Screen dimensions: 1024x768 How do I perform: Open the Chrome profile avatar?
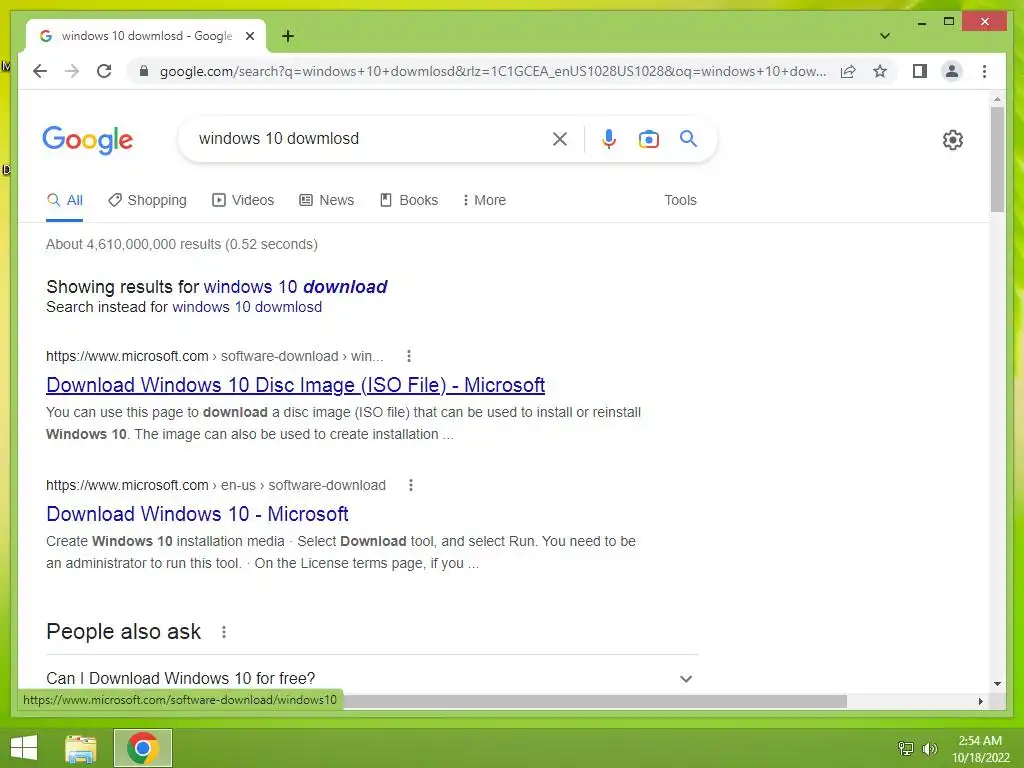click(x=952, y=71)
